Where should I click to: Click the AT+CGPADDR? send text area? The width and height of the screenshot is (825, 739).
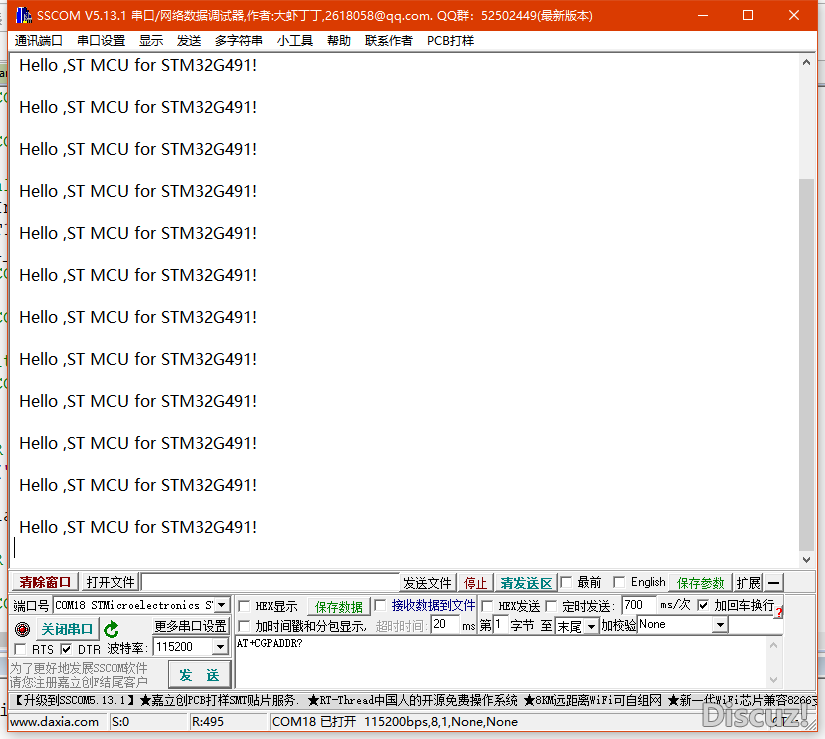tap(500, 662)
